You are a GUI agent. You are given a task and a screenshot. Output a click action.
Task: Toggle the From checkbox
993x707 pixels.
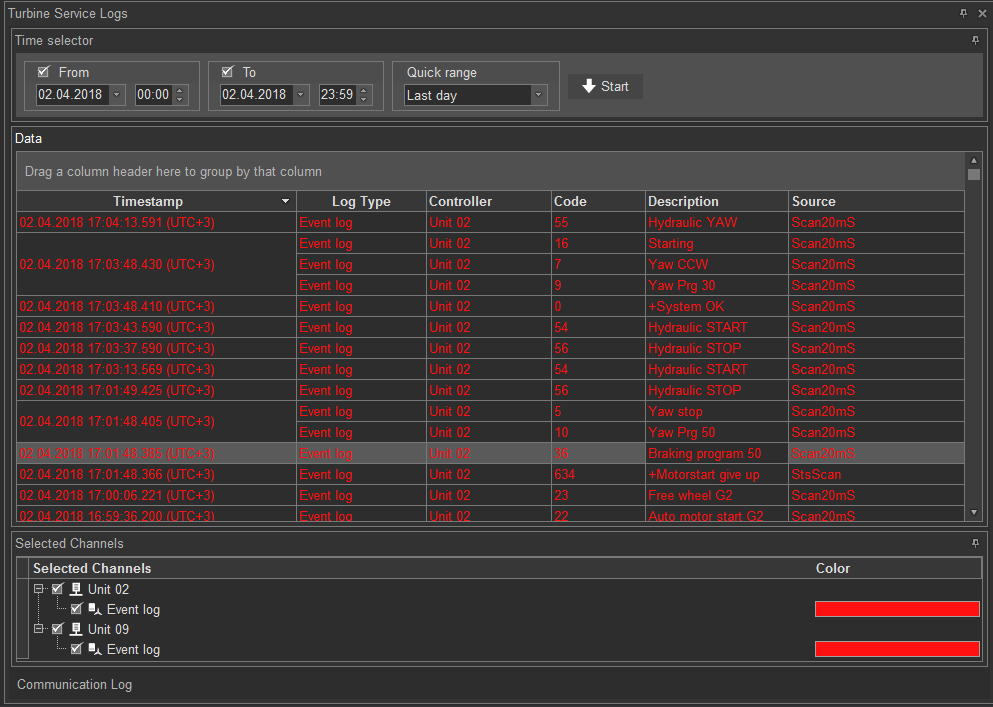44,72
